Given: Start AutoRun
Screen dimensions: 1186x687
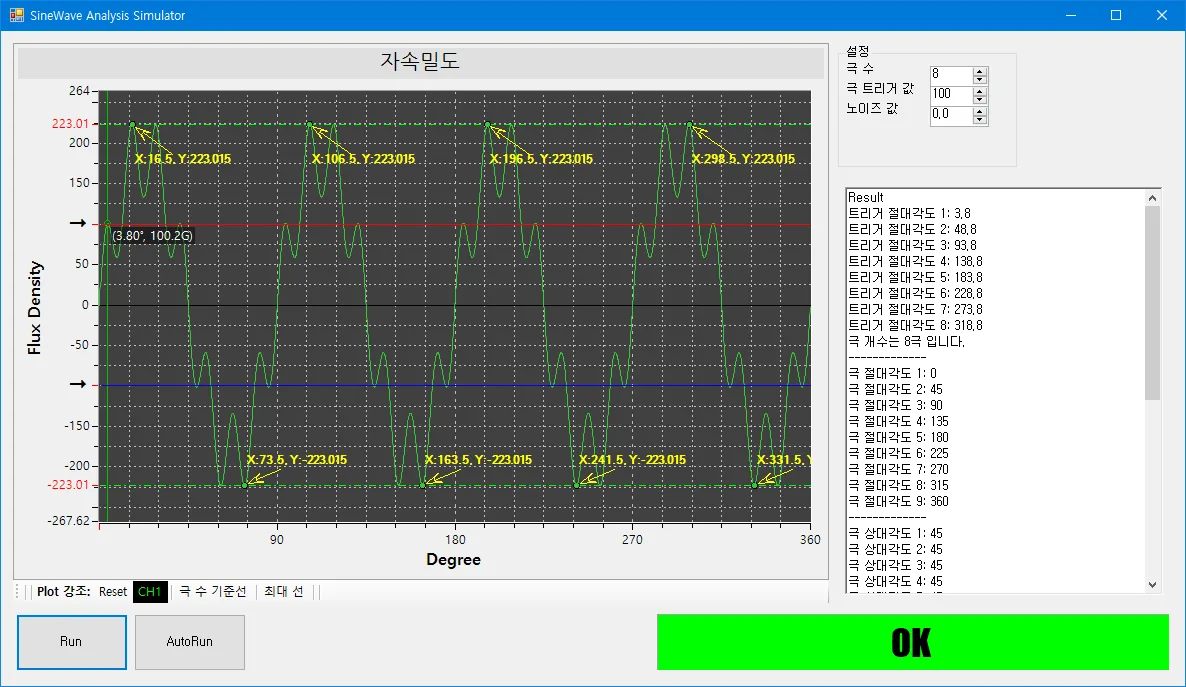Looking at the screenshot, I should pos(190,642).
